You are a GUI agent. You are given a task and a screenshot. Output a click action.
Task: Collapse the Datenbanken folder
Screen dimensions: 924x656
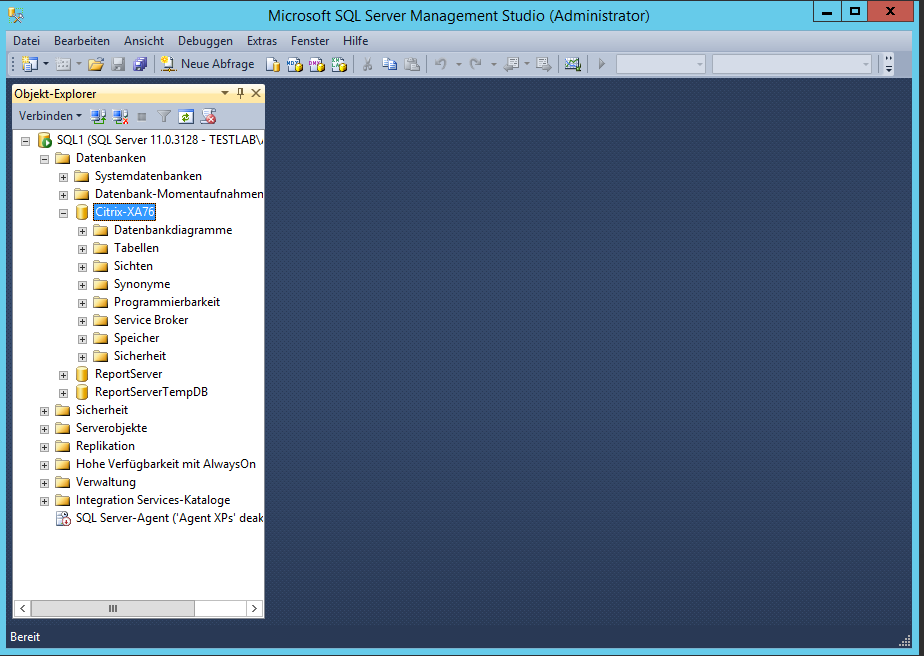pos(44,159)
